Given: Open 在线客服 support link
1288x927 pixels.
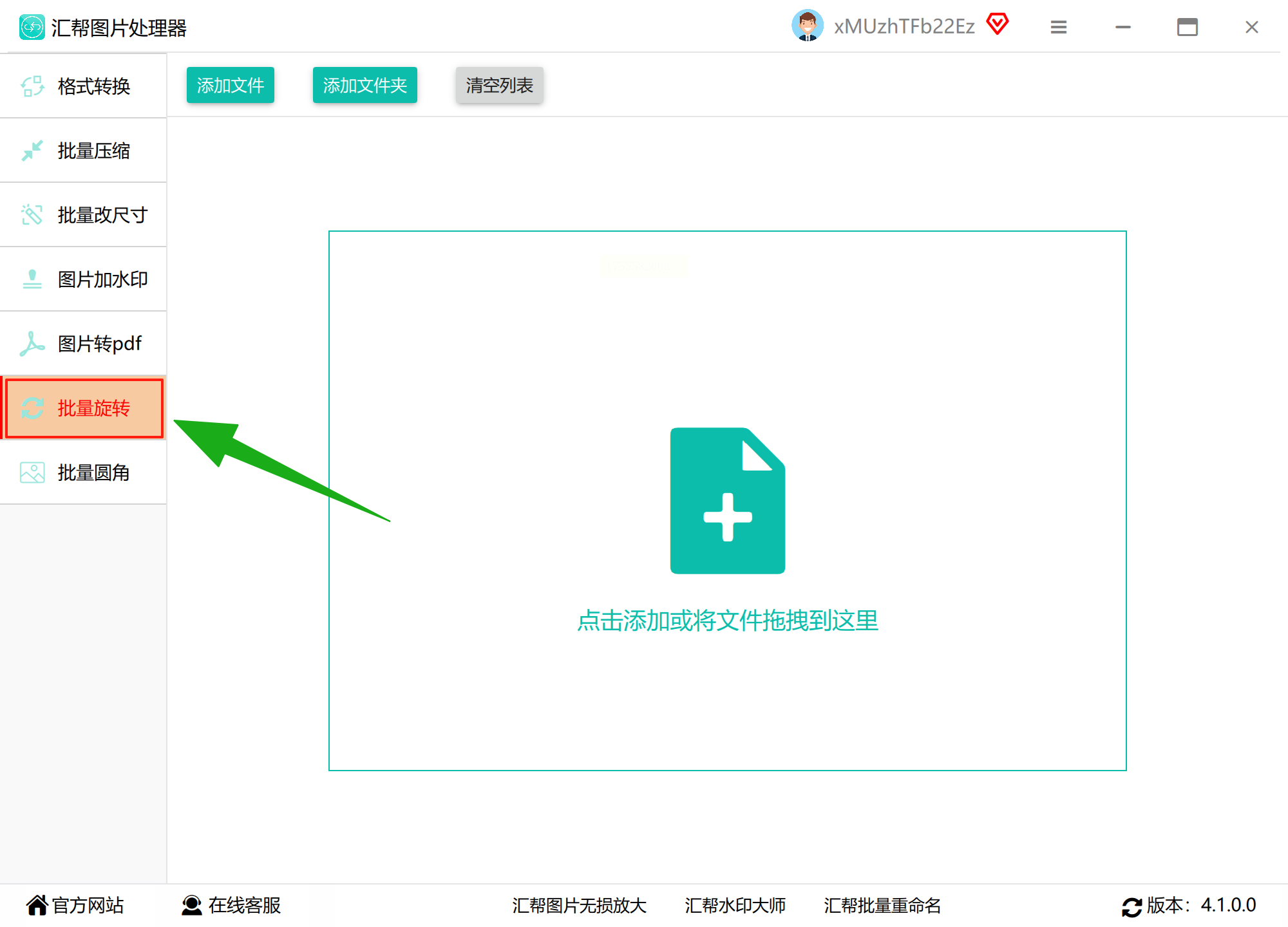Looking at the screenshot, I should (x=232, y=905).
